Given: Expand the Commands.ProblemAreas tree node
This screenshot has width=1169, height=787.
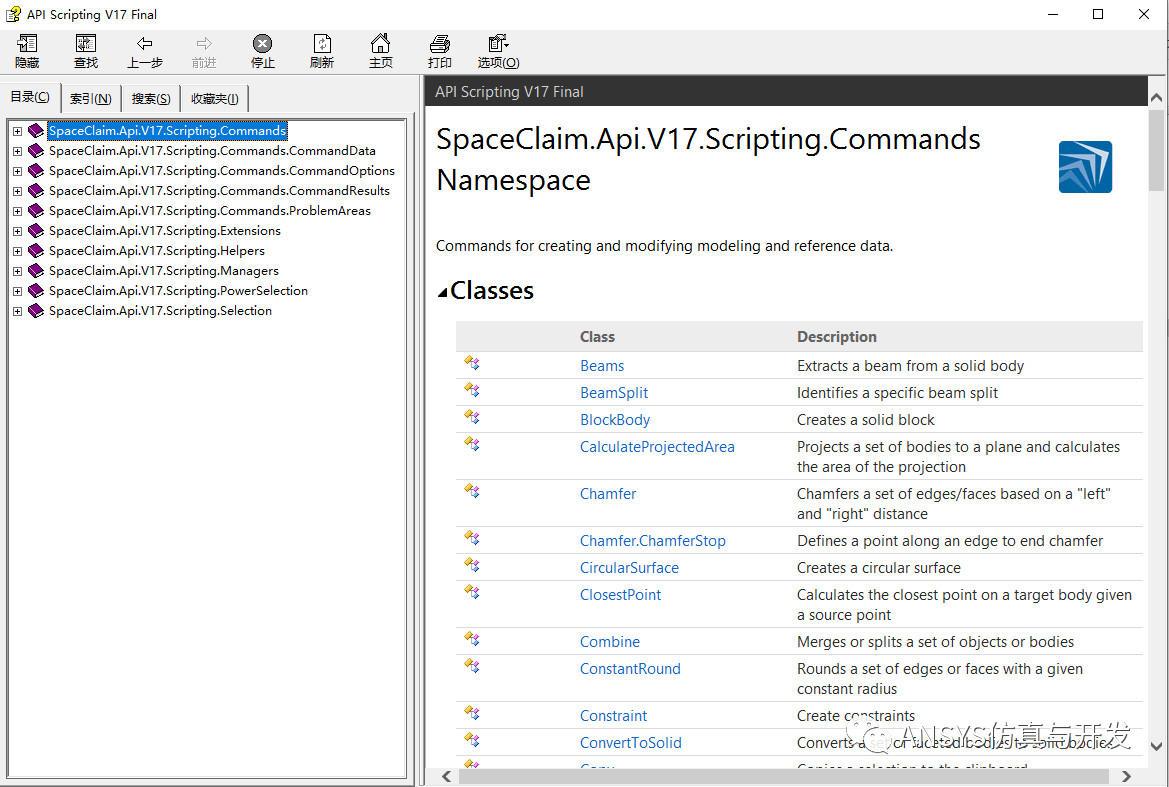Looking at the screenshot, I should pos(17,212).
